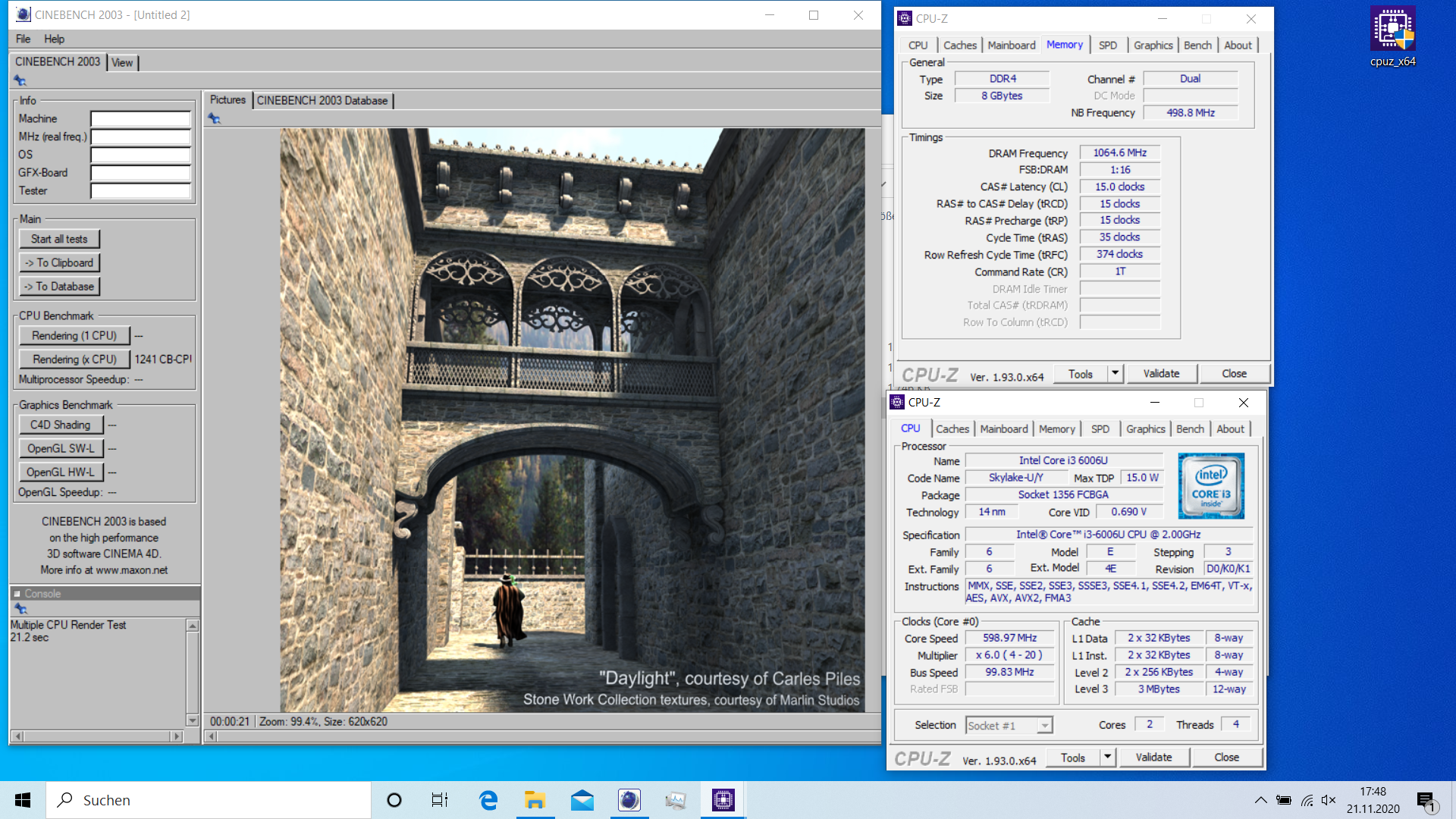Open Wi-Fi network tray icon
Screen dimensions: 1456x819
tap(1307, 800)
